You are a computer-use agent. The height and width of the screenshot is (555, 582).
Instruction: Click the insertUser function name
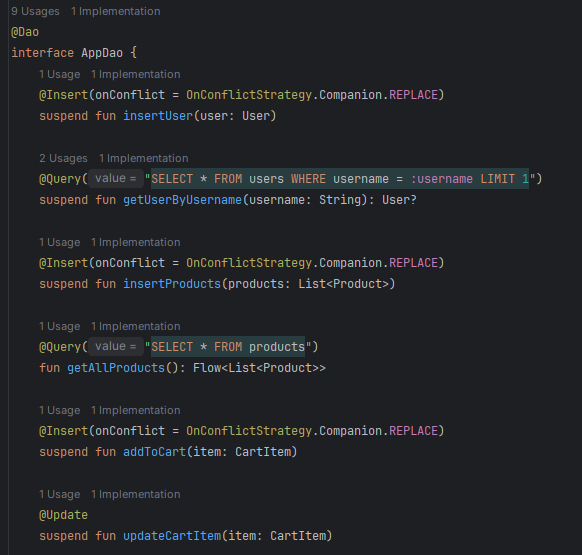pyautogui.click(x=158, y=116)
